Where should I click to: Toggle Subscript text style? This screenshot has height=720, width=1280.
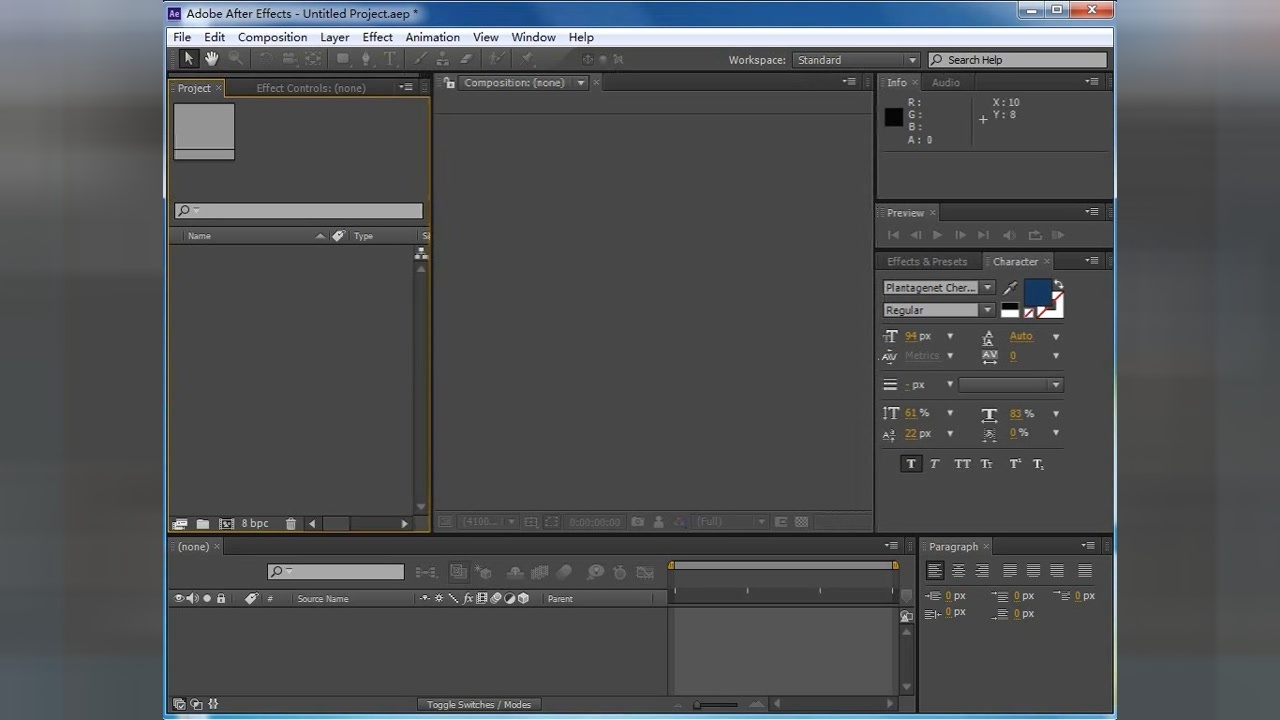tap(1038, 464)
